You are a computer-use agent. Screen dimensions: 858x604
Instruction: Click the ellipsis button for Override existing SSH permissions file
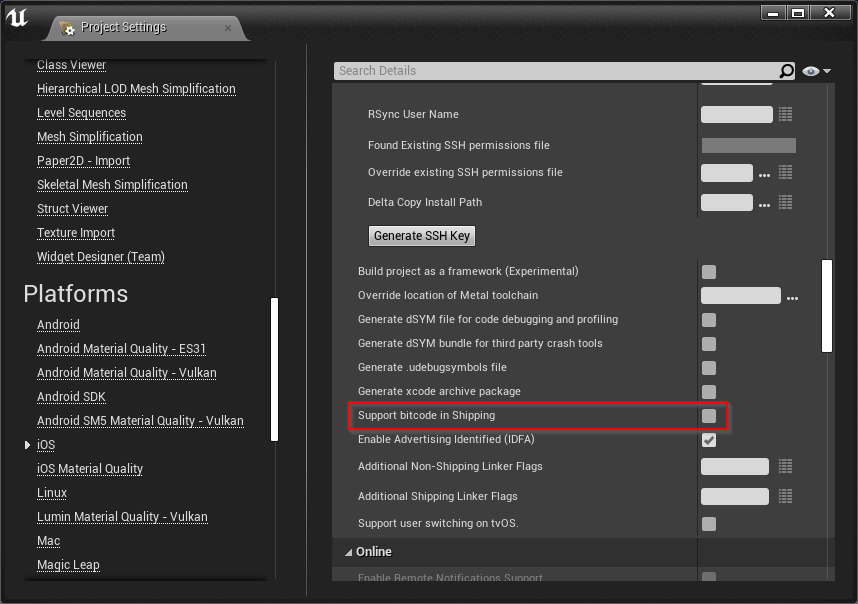(x=764, y=173)
